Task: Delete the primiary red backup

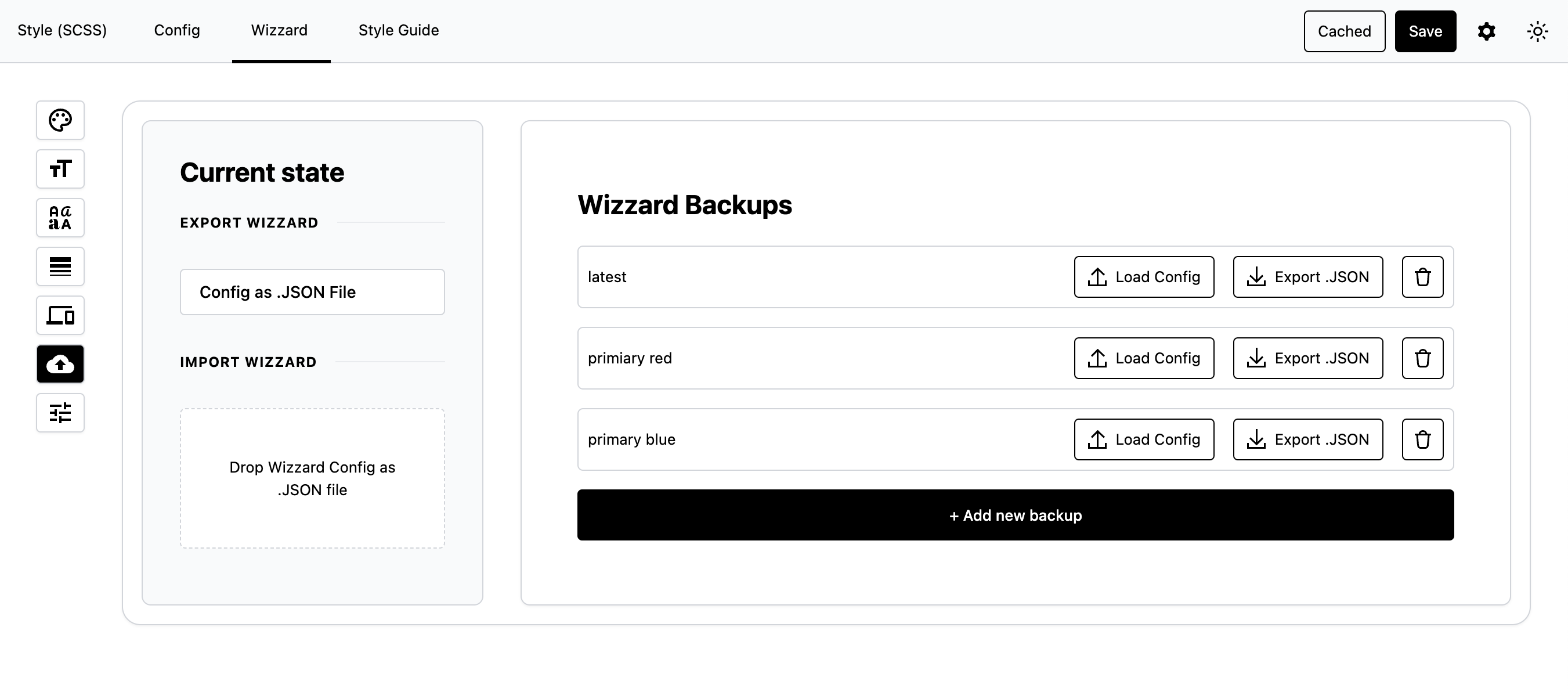Action: [x=1422, y=358]
